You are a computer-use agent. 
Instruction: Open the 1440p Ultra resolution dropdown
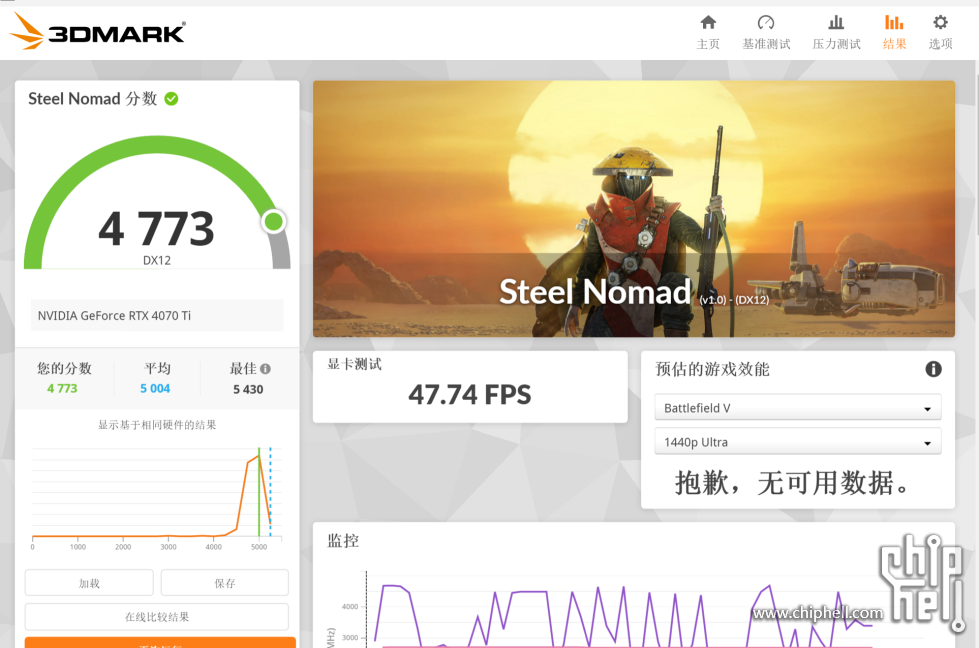point(797,442)
